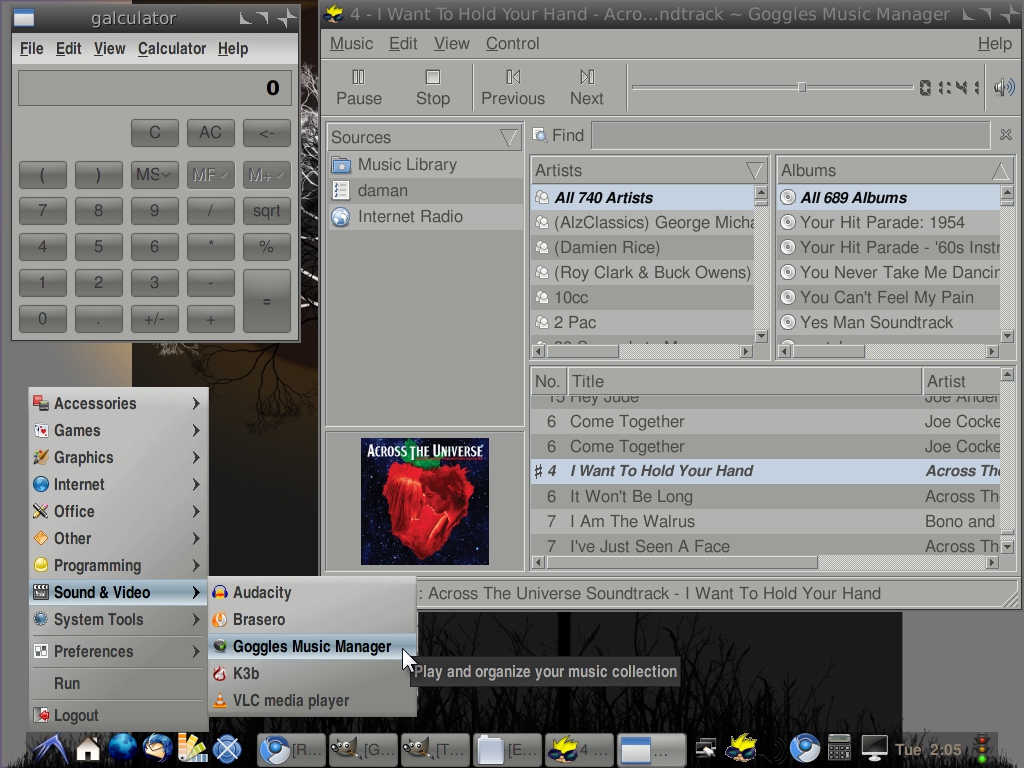Open the View menu in galculator
Viewport: 1024px width, 768px height.
tap(109, 48)
